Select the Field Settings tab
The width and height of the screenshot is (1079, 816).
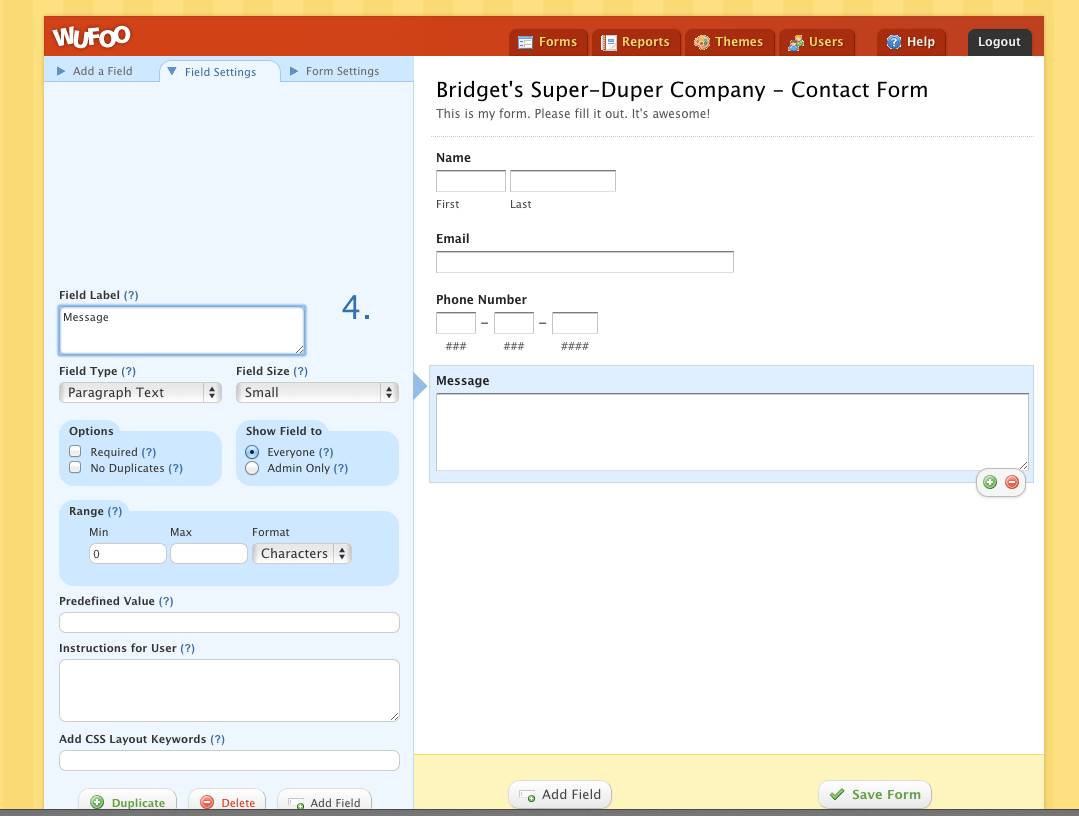tap(220, 72)
